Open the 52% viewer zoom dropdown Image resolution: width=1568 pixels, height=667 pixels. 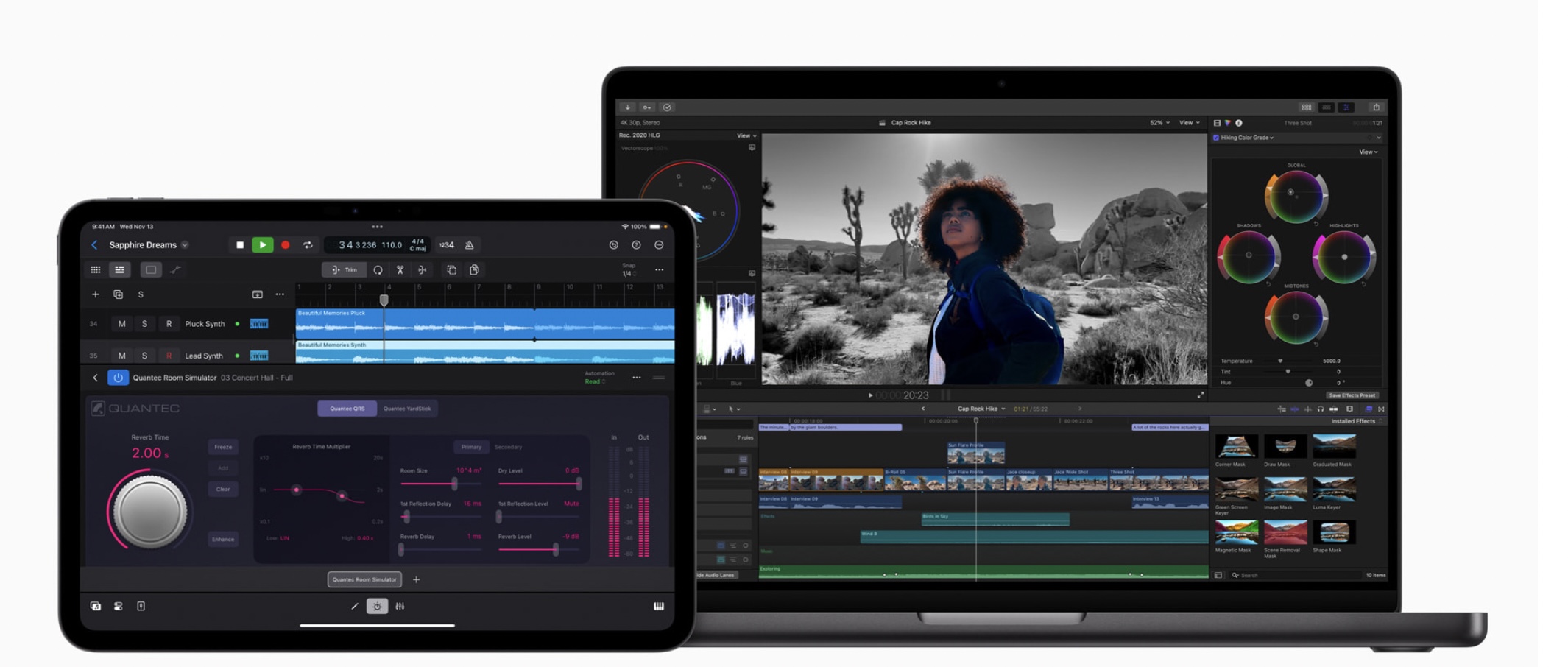pyautogui.click(x=1159, y=123)
